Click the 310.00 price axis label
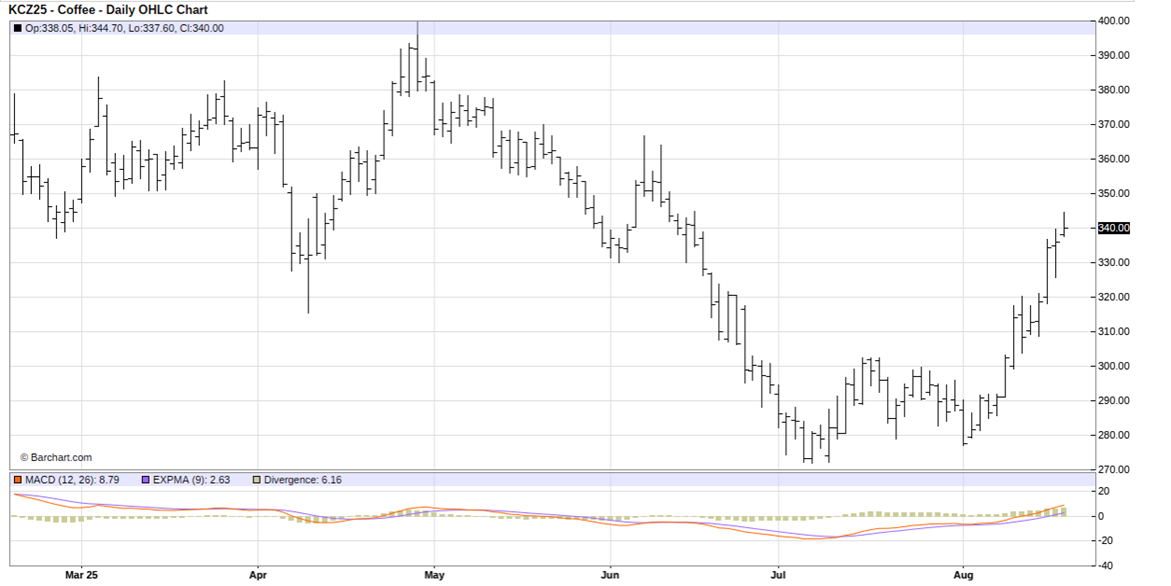Image resolution: width=1171 pixels, height=586 pixels. [1113, 331]
